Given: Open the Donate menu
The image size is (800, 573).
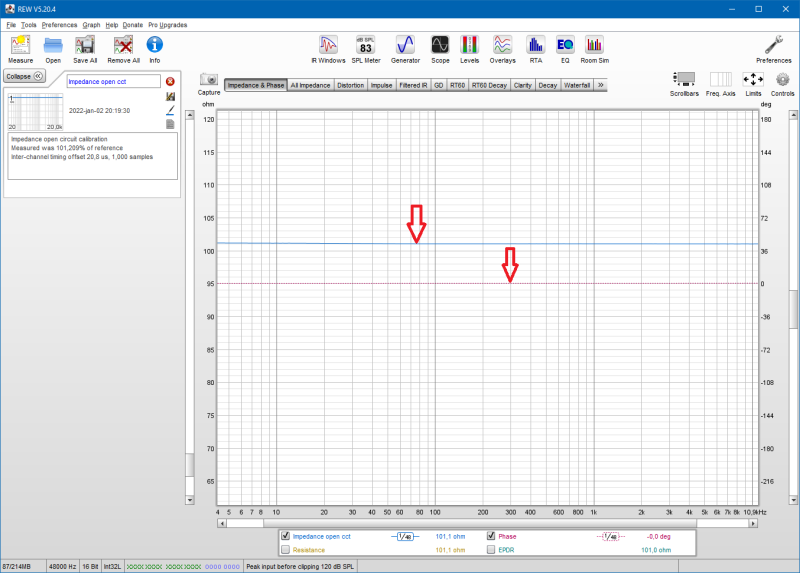Looking at the screenshot, I should (133, 25).
